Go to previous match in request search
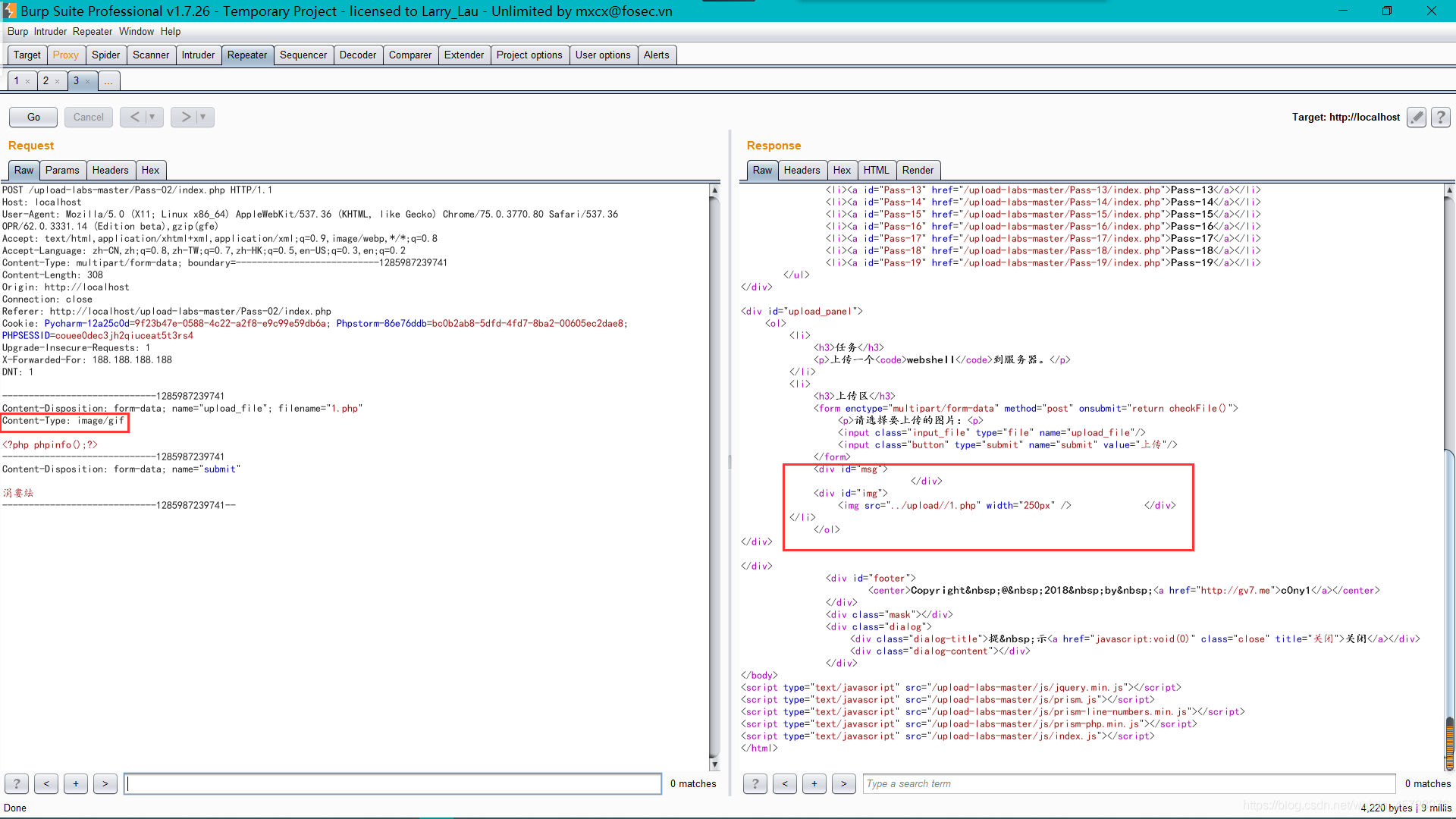This screenshot has height=819, width=1456. click(x=46, y=783)
